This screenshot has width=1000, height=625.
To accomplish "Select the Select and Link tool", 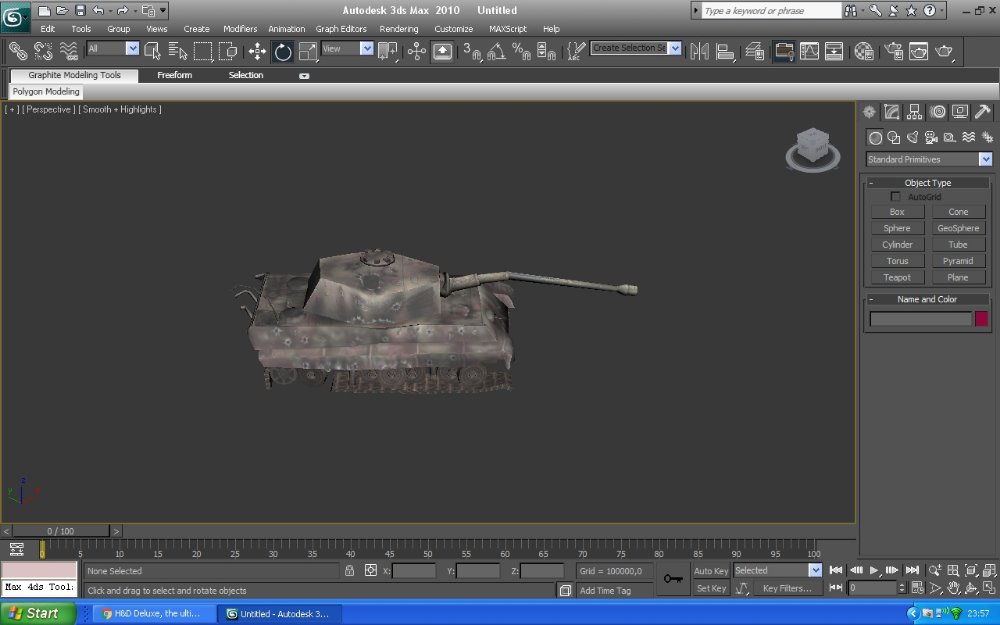I will coord(17,50).
